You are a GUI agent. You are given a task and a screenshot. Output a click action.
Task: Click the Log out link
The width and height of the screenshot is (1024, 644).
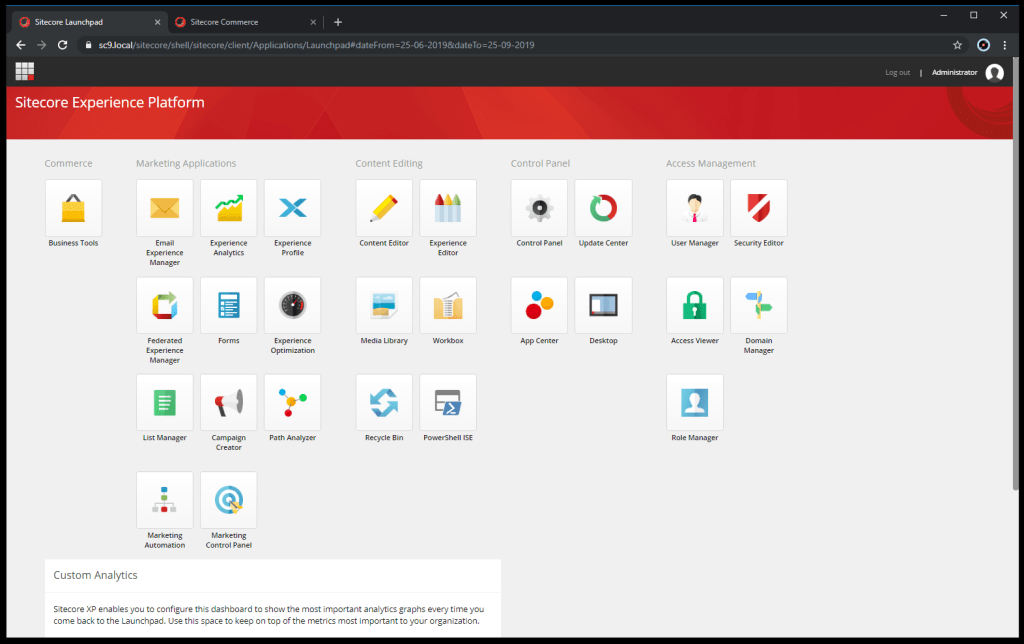point(897,72)
